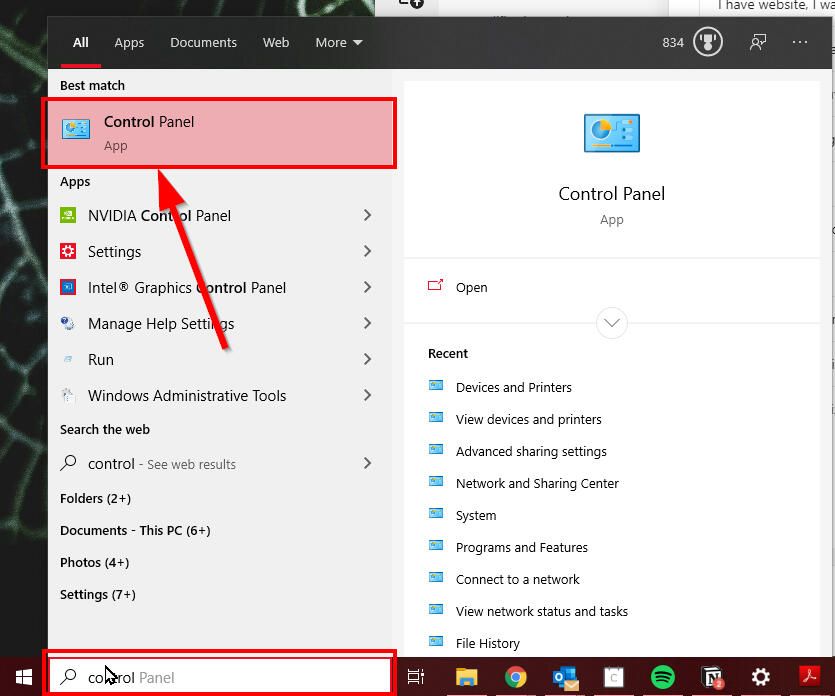Open Devices and Printers from Recent
835x696 pixels.
coord(516,387)
